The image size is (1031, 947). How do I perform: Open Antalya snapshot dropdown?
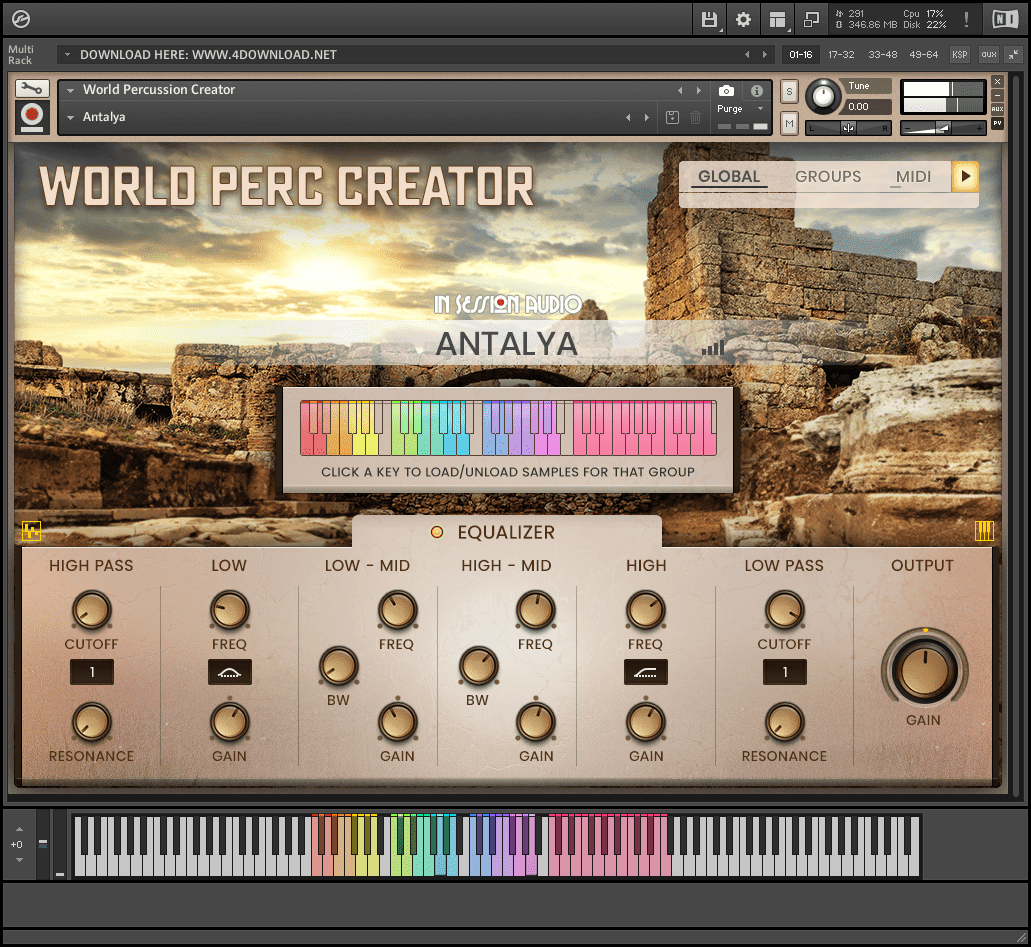click(x=70, y=118)
